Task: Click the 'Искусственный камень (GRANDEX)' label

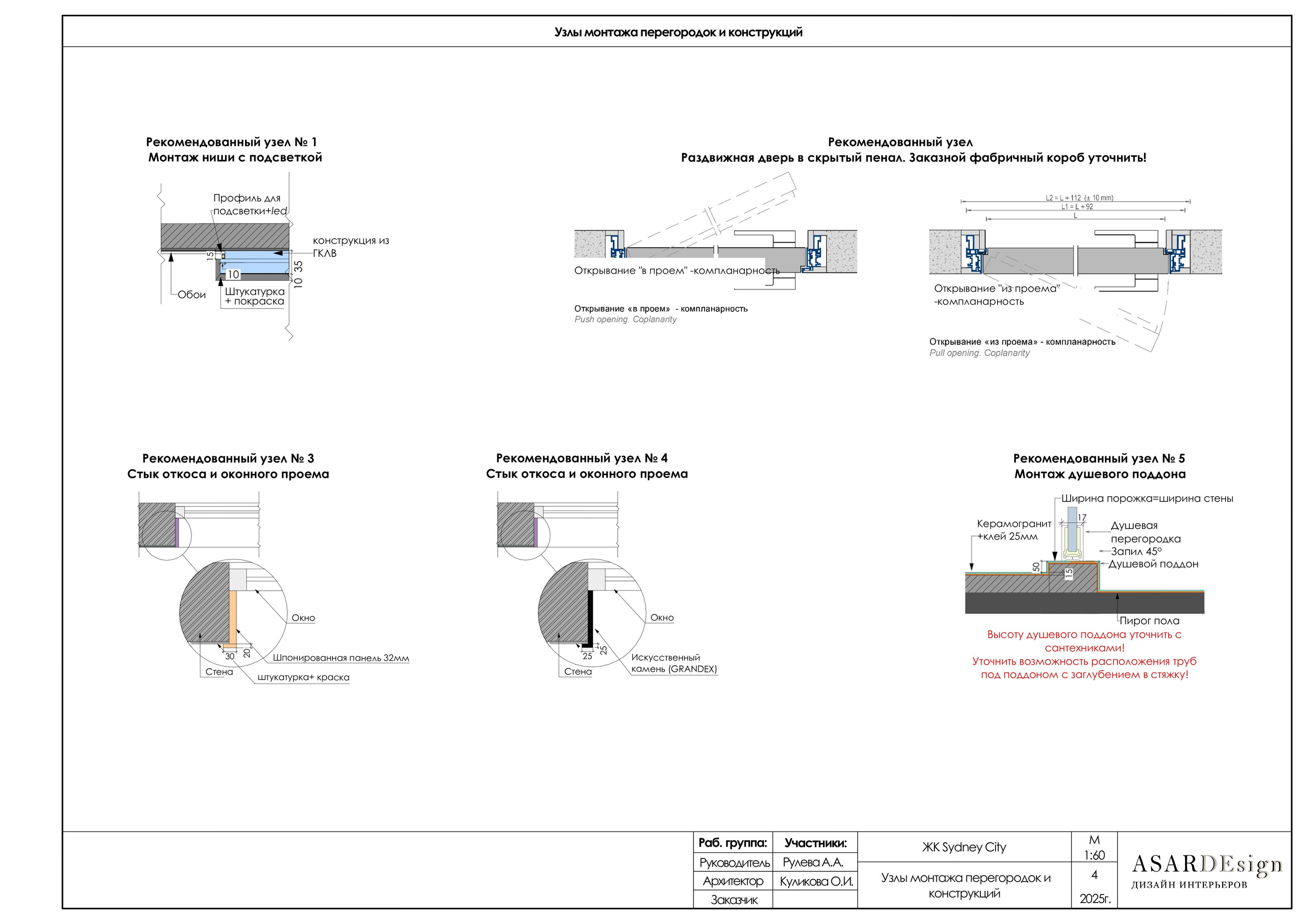Action: point(673,663)
